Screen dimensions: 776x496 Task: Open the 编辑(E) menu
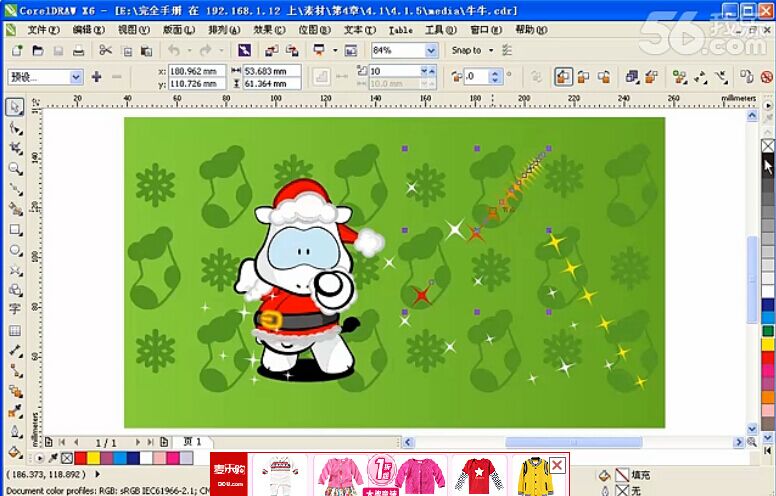[89, 30]
